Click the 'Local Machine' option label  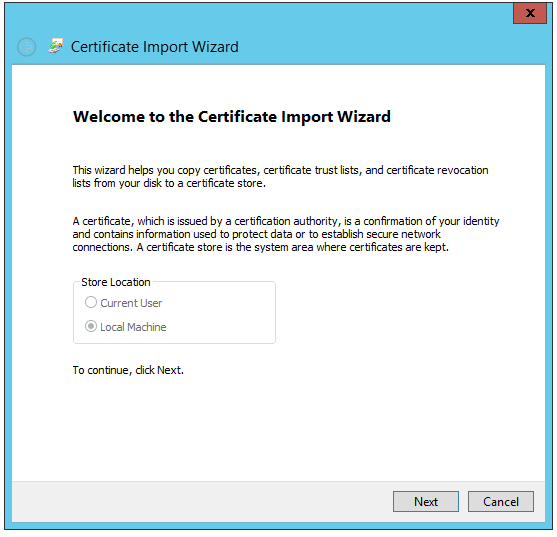click(133, 327)
